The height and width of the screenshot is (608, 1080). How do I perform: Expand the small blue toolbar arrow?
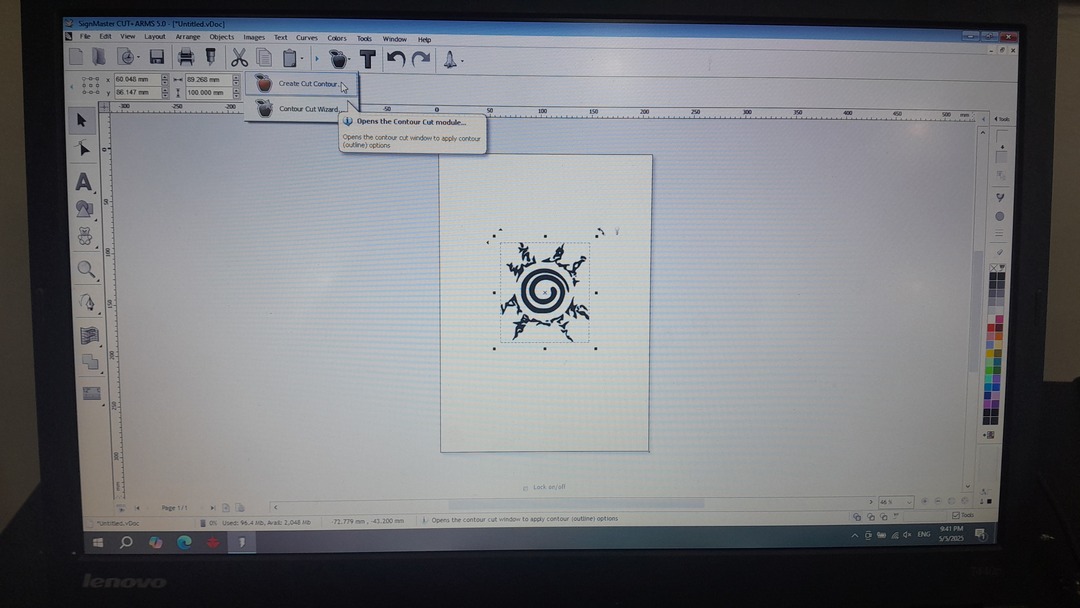tap(317, 59)
